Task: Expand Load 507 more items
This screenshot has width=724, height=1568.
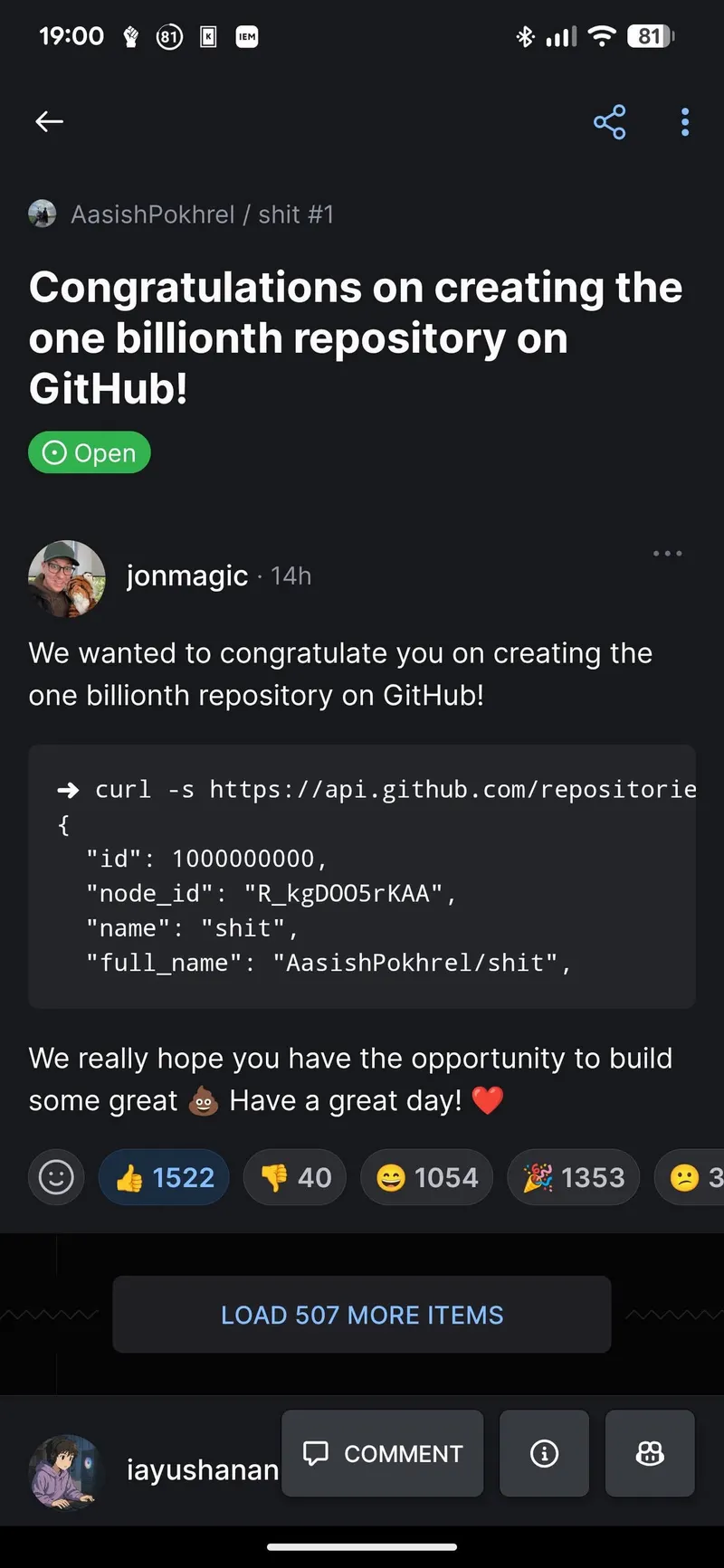Action: click(362, 1315)
